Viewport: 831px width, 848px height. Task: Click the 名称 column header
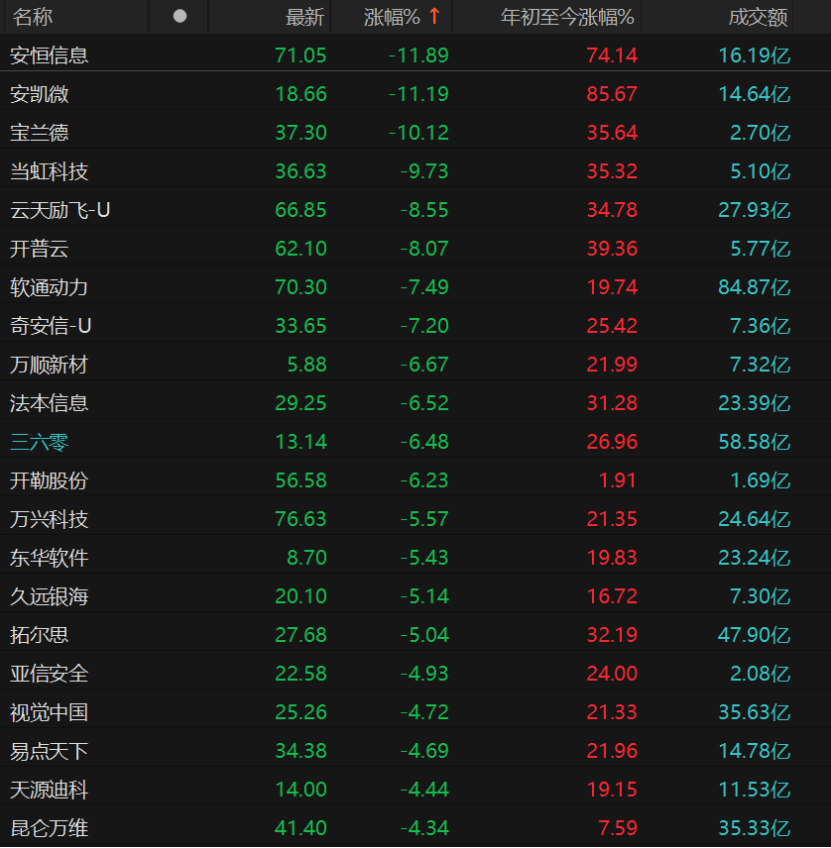click(x=33, y=17)
